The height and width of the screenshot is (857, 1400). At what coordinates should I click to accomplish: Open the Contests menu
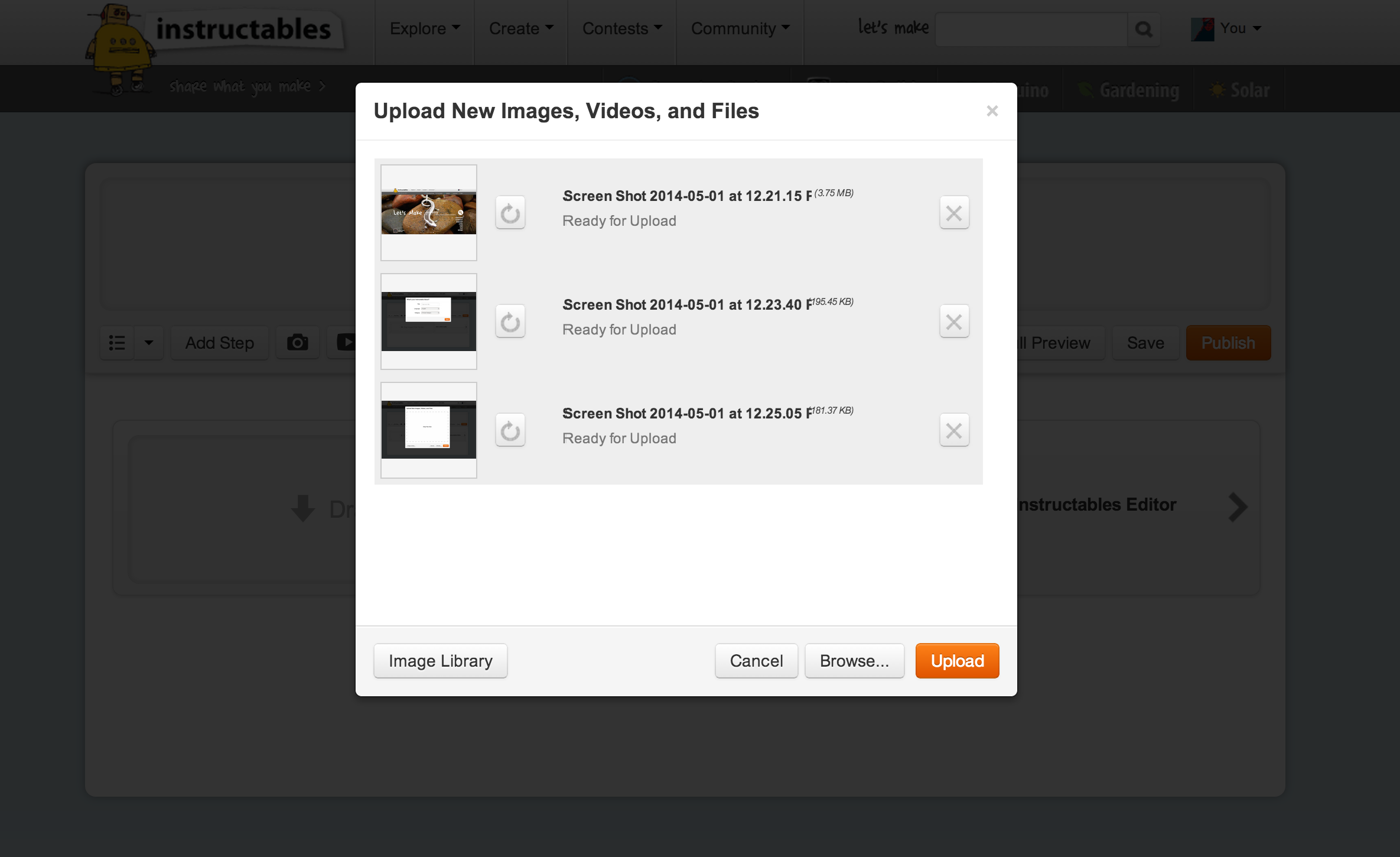[x=621, y=28]
